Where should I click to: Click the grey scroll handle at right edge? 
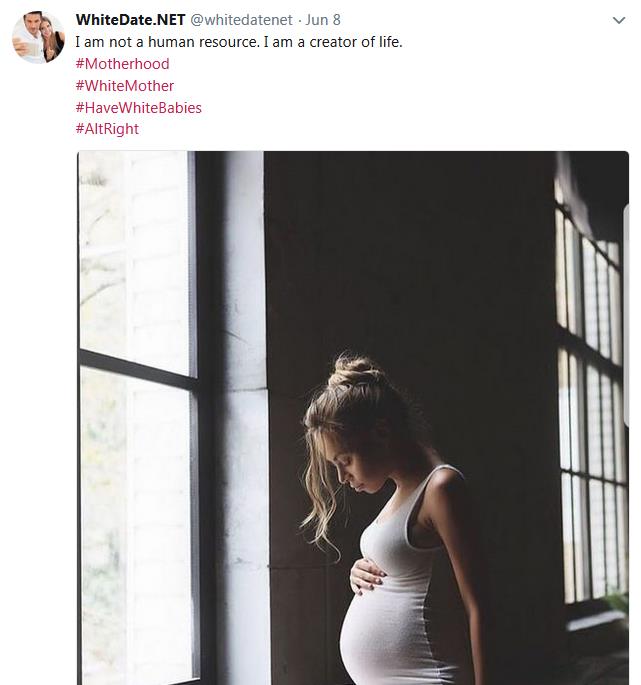coord(626,315)
